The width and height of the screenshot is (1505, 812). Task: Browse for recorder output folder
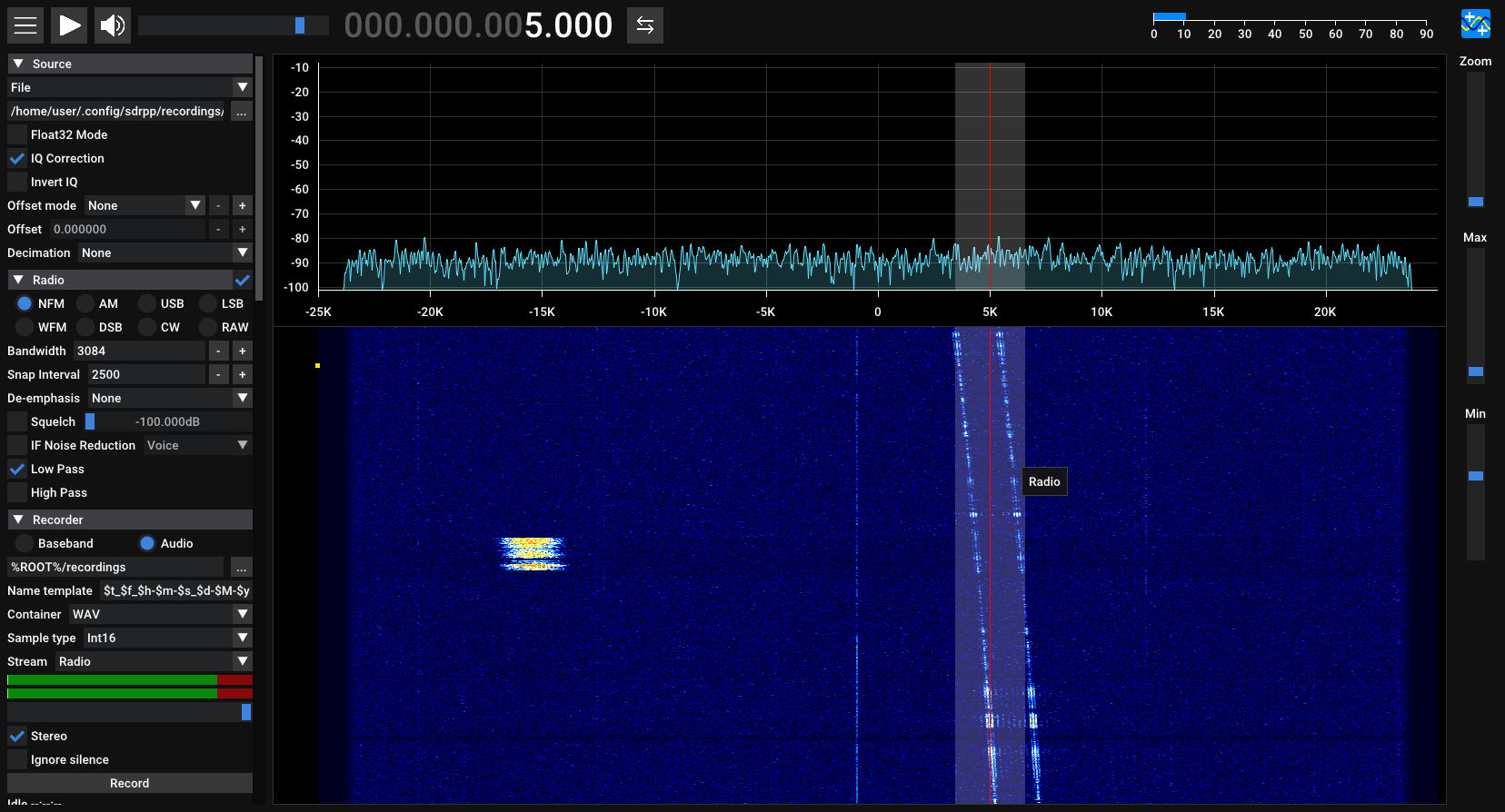tap(241, 568)
